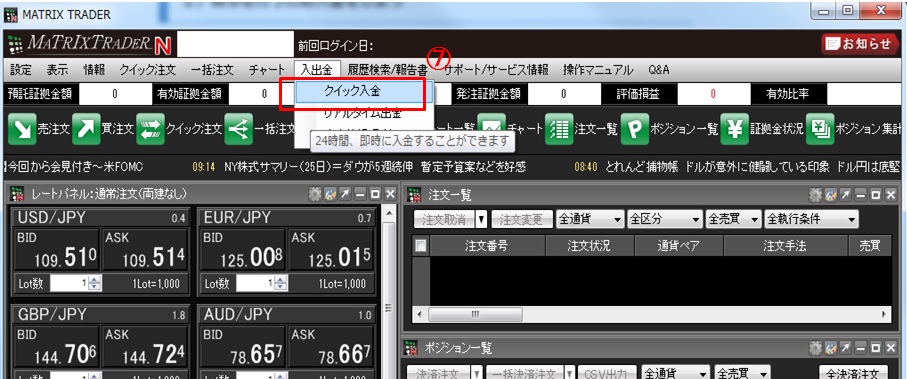Click AUD/JPY BID price 78.657
907x379 pixels.
(242, 348)
